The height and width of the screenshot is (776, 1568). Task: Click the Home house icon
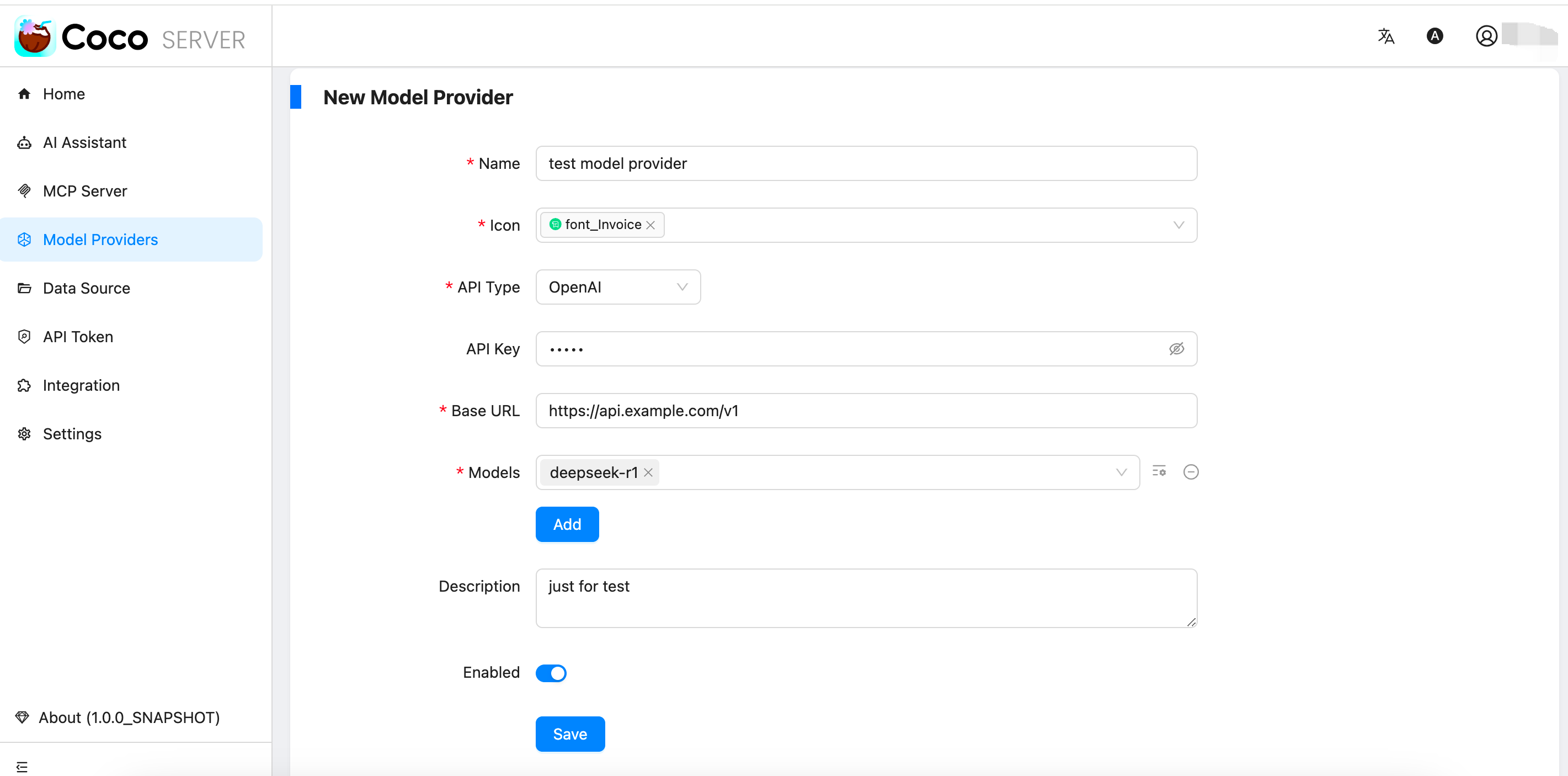[24, 94]
